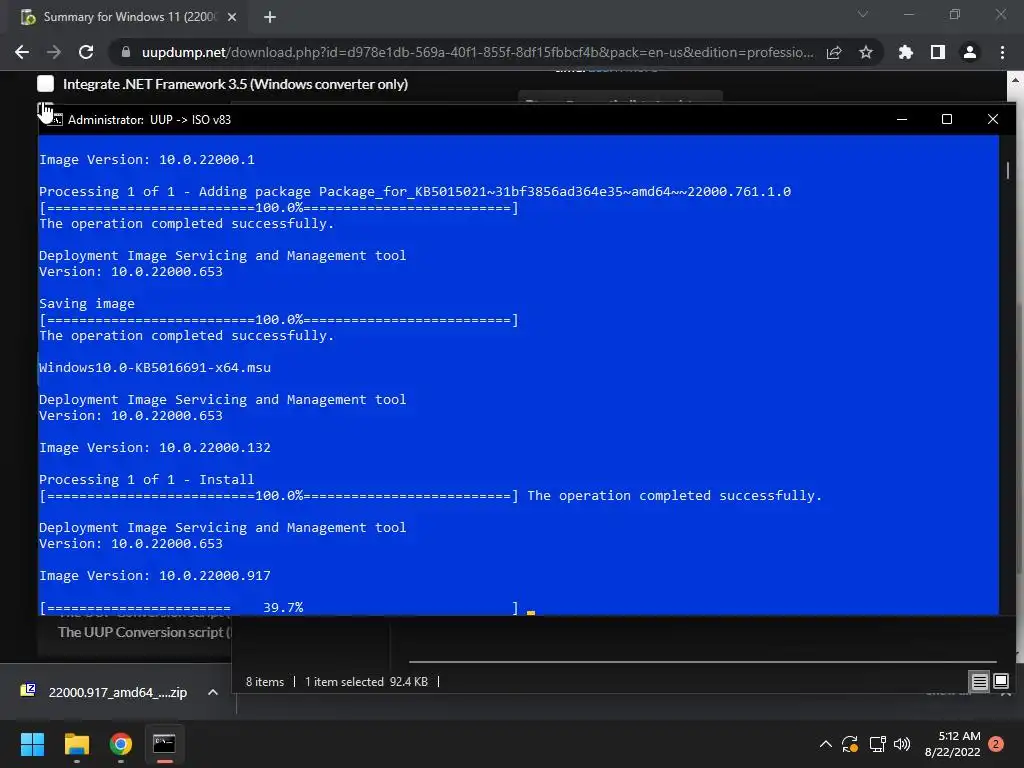Viewport: 1024px width, 768px height.
Task: Click text Image Version: 10.0.22000.917
Action: [155, 576]
